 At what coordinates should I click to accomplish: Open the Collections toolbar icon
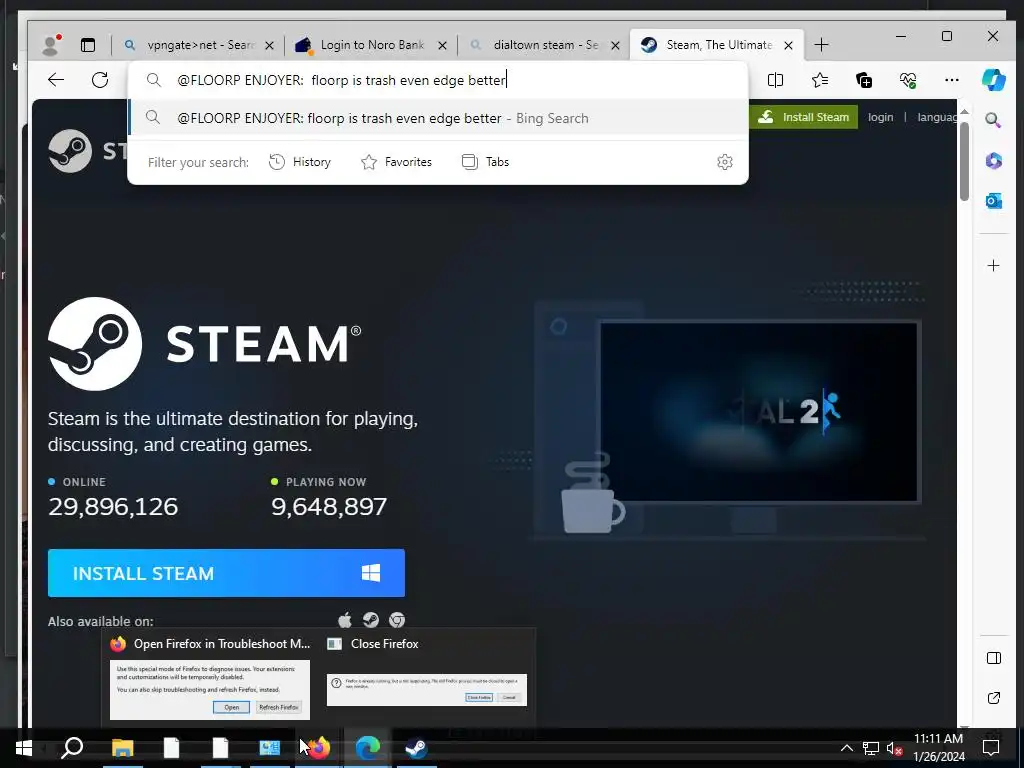point(864,80)
